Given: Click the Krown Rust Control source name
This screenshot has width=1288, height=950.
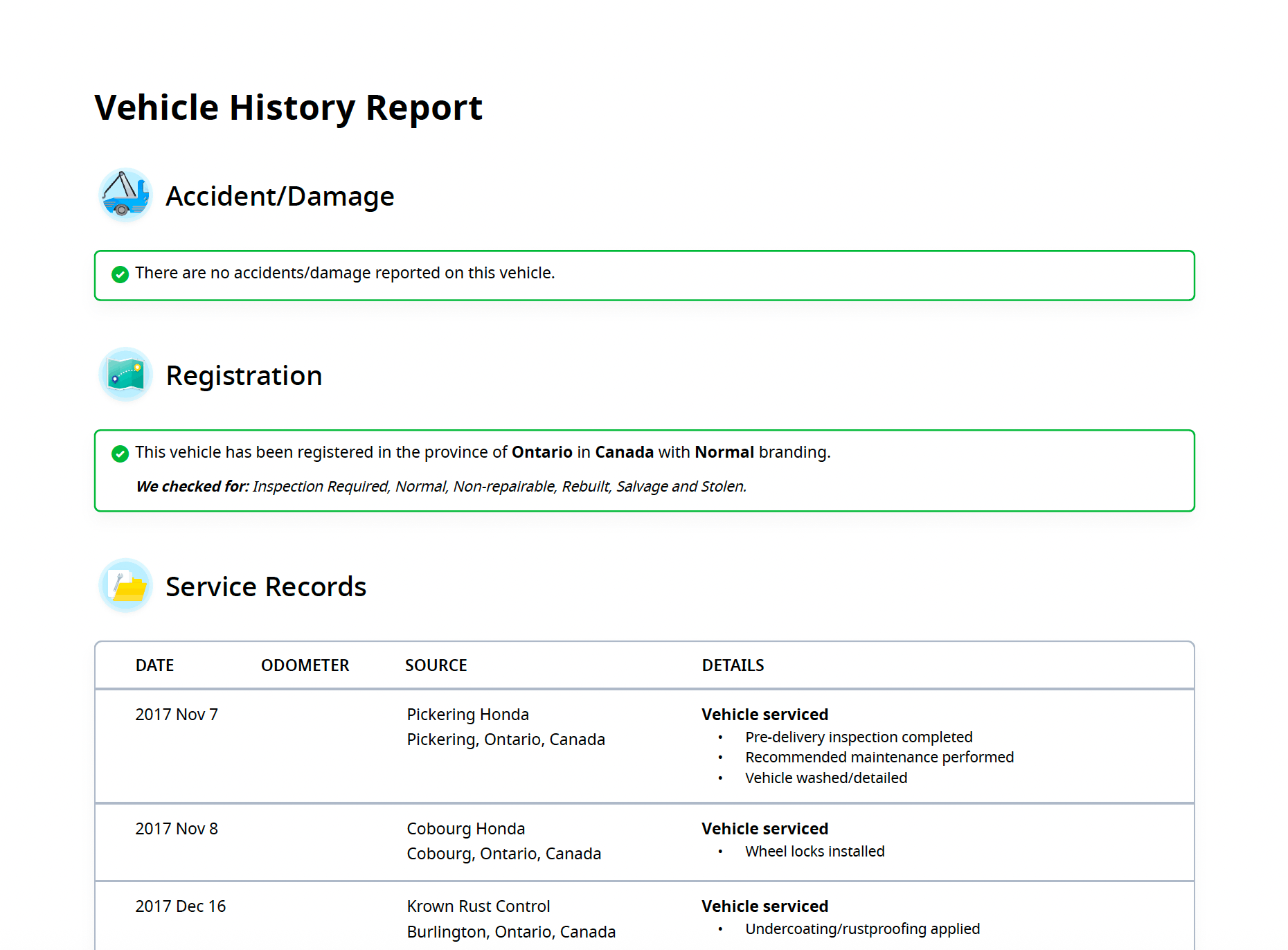Looking at the screenshot, I should coord(478,906).
